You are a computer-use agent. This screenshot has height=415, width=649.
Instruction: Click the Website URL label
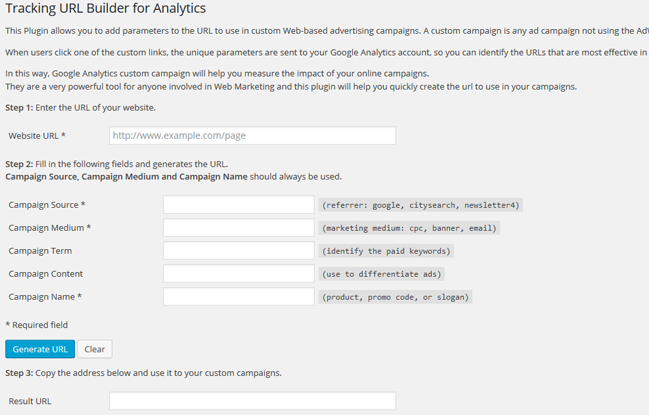pos(37,136)
